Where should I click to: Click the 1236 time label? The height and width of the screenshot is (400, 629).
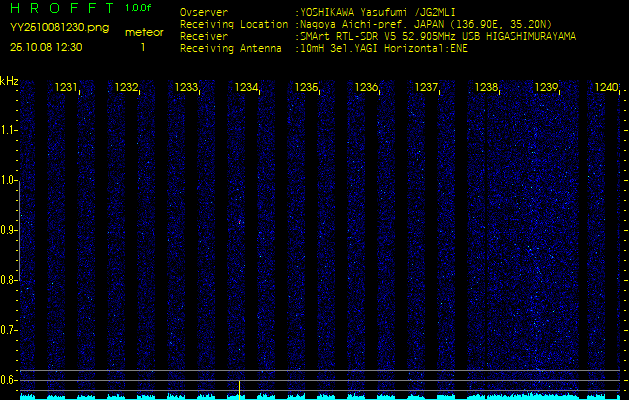366,87
